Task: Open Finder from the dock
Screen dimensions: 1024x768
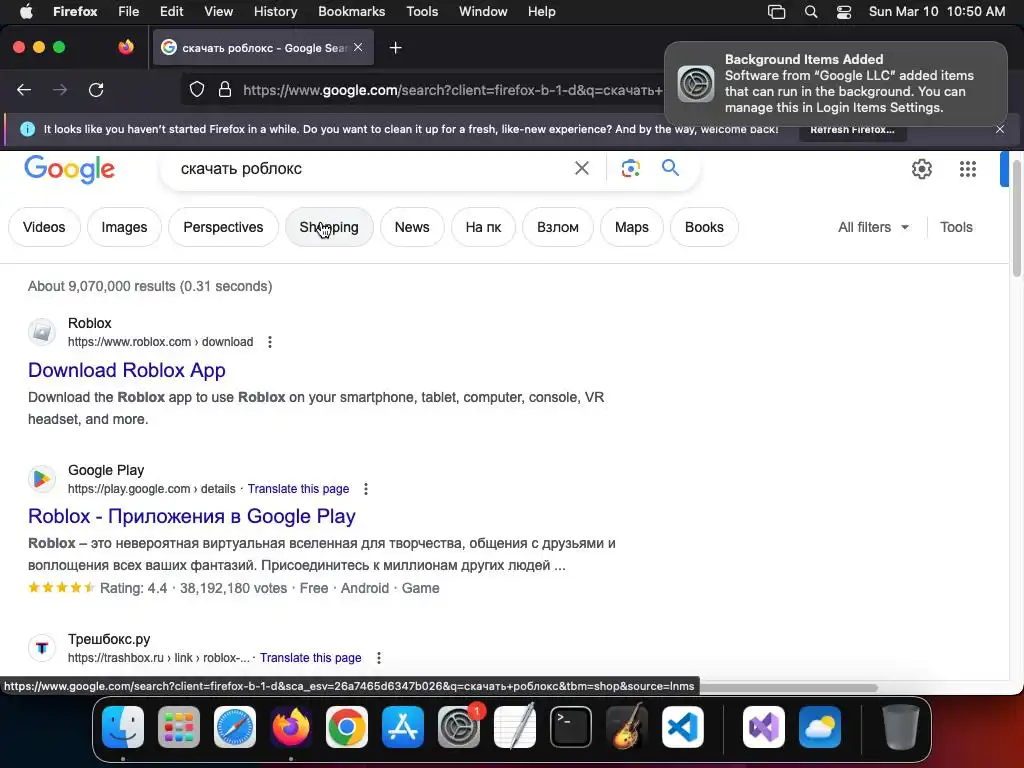Action: click(x=123, y=727)
